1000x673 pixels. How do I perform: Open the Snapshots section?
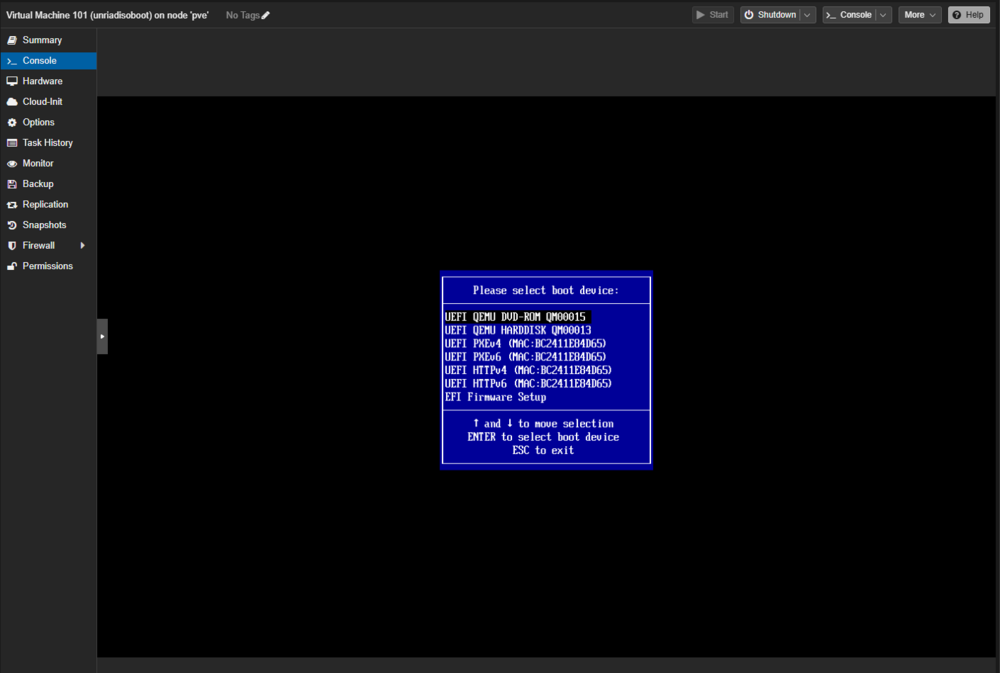pos(48,225)
